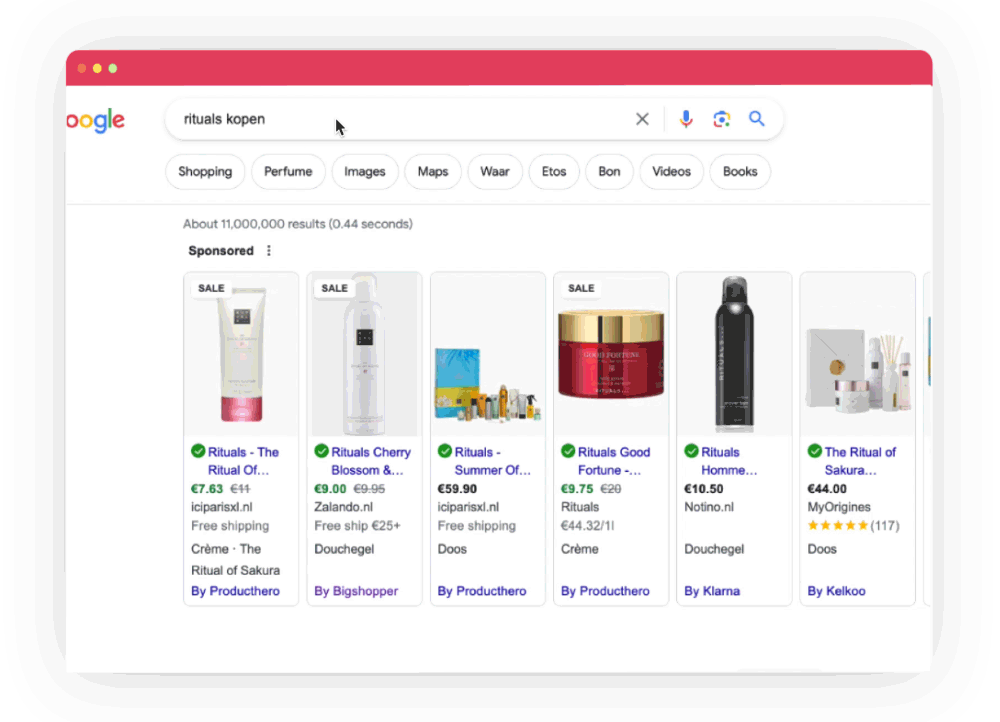Click the 'By Klarna' link
Viewport: 1000px width, 722px height.
click(x=712, y=591)
